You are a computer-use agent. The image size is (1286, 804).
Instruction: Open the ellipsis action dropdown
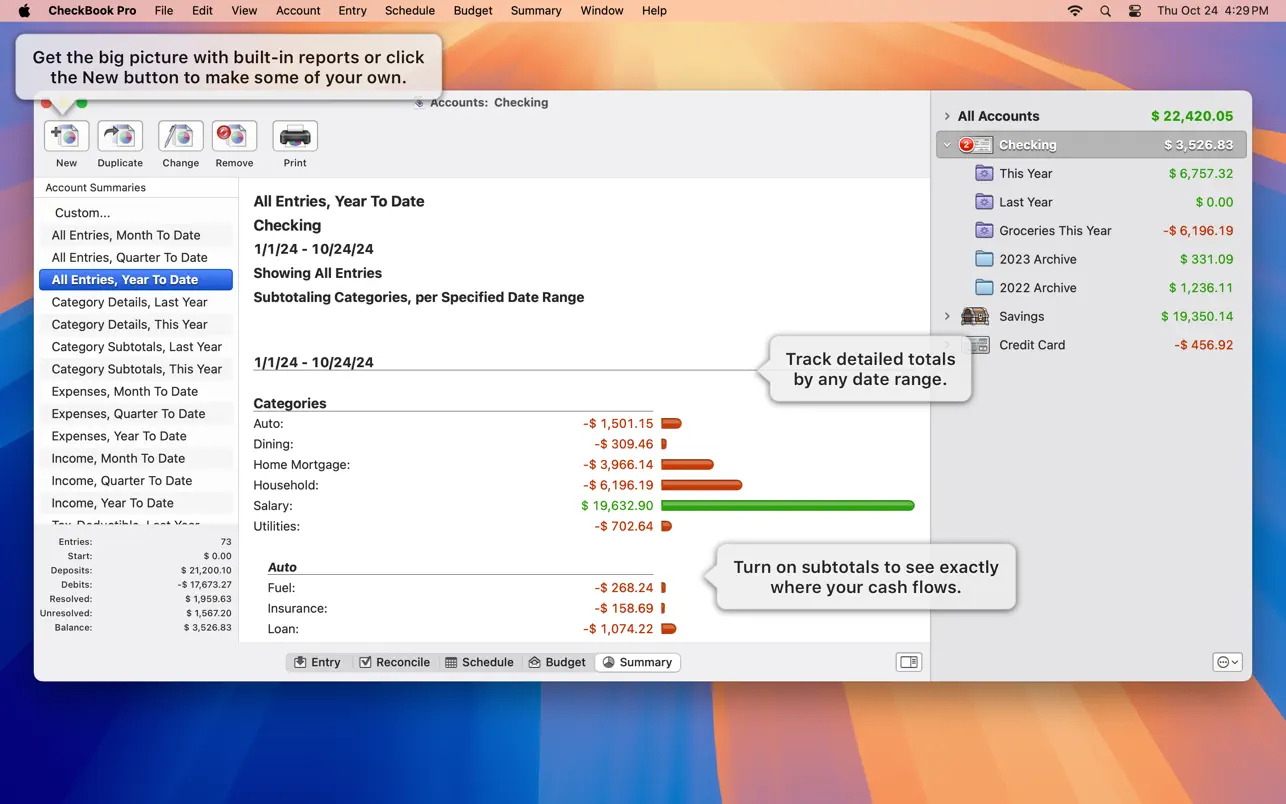point(1227,662)
